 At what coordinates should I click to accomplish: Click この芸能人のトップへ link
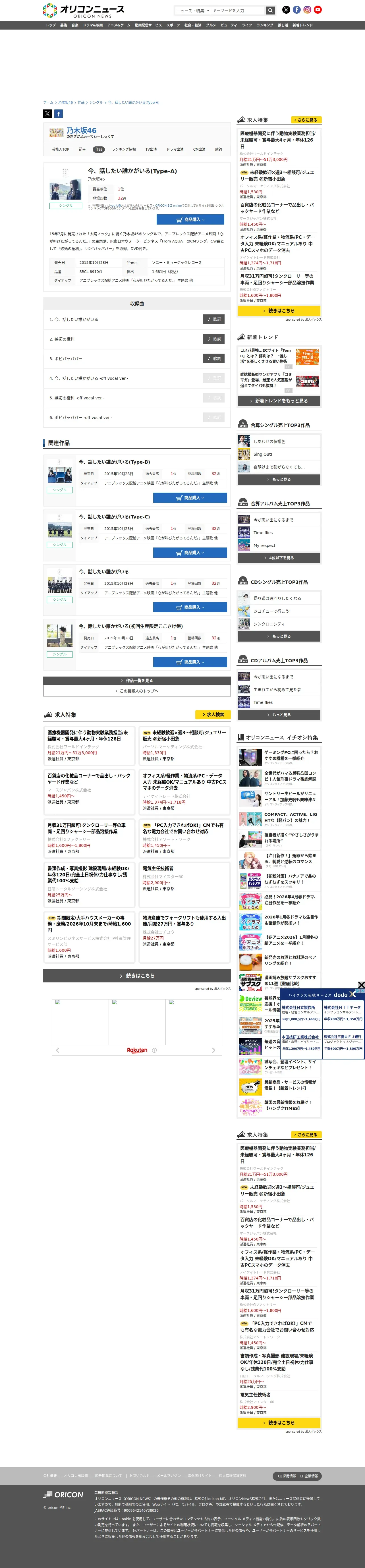click(x=137, y=691)
